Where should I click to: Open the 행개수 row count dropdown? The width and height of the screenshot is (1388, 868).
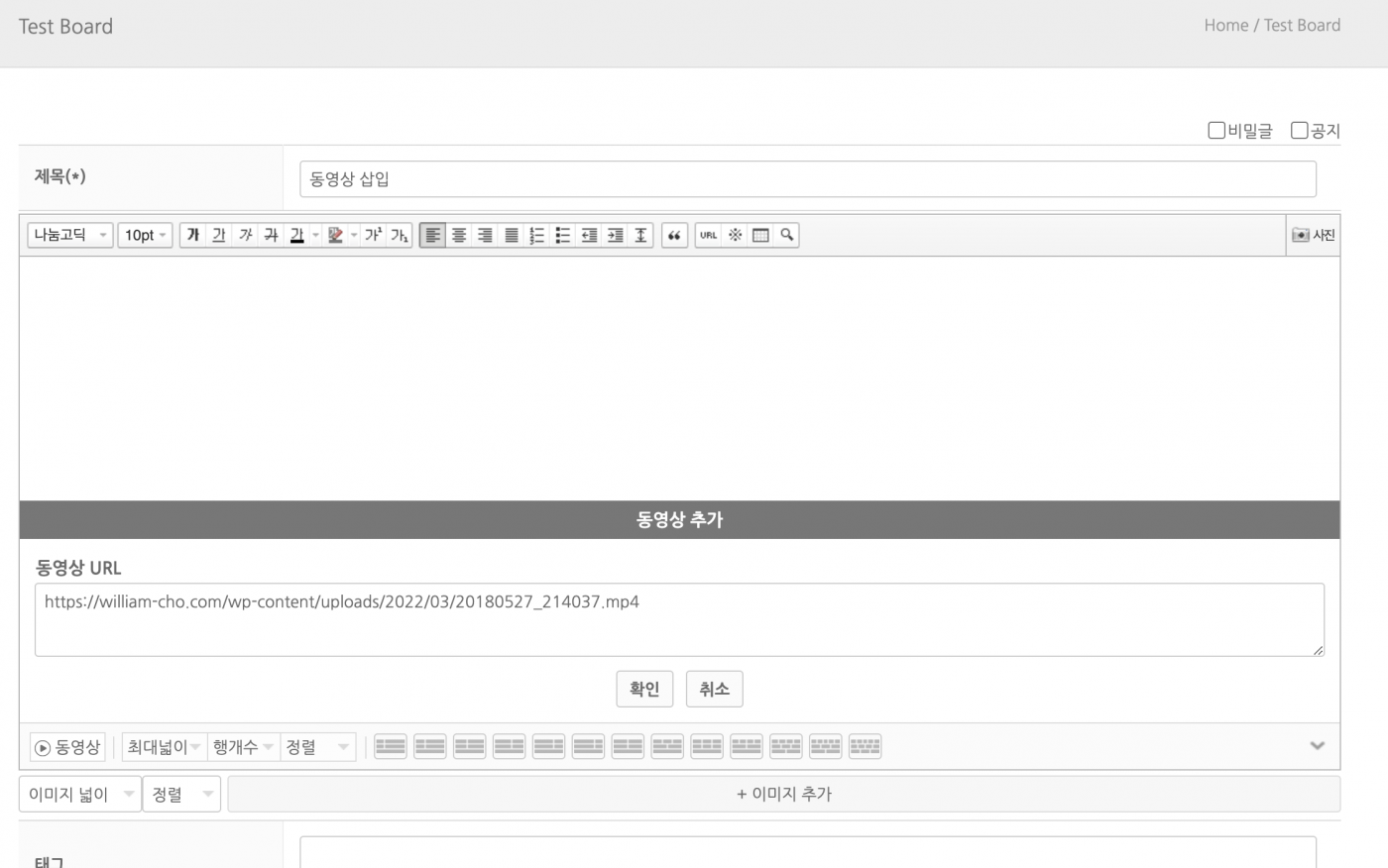244,747
